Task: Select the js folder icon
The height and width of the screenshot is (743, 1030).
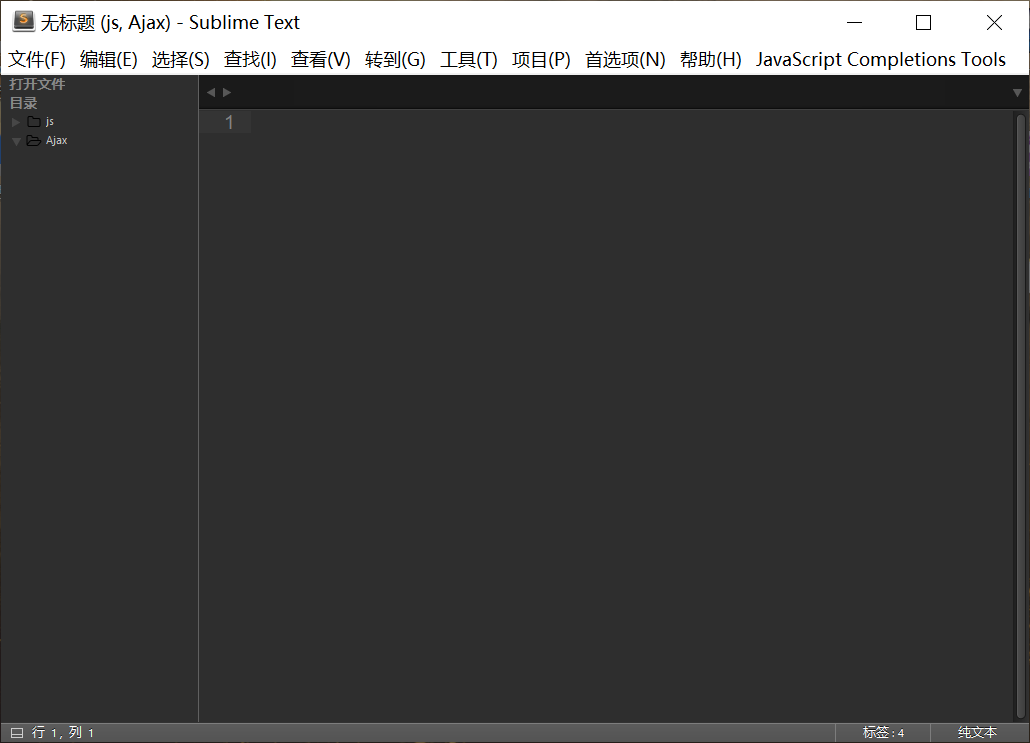Action: pyautogui.click(x=34, y=122)
